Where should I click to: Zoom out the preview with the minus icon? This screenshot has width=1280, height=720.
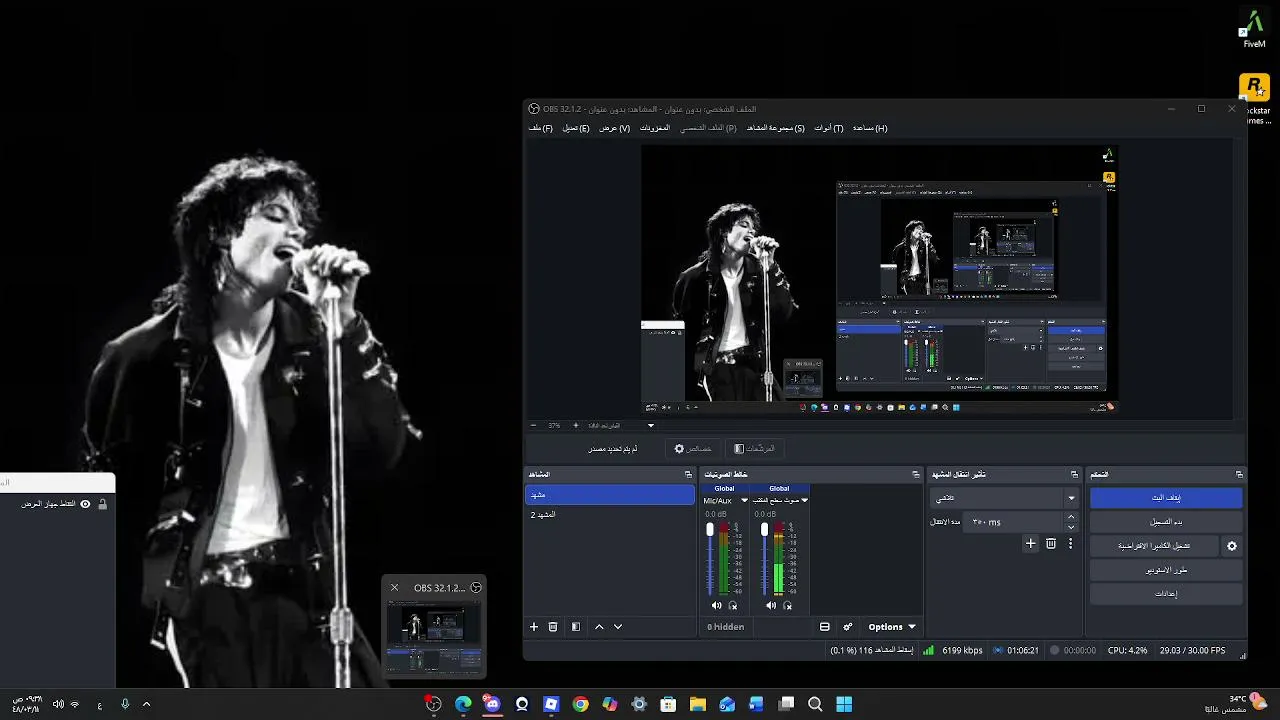pyautogui.click(x=533, y=425)
